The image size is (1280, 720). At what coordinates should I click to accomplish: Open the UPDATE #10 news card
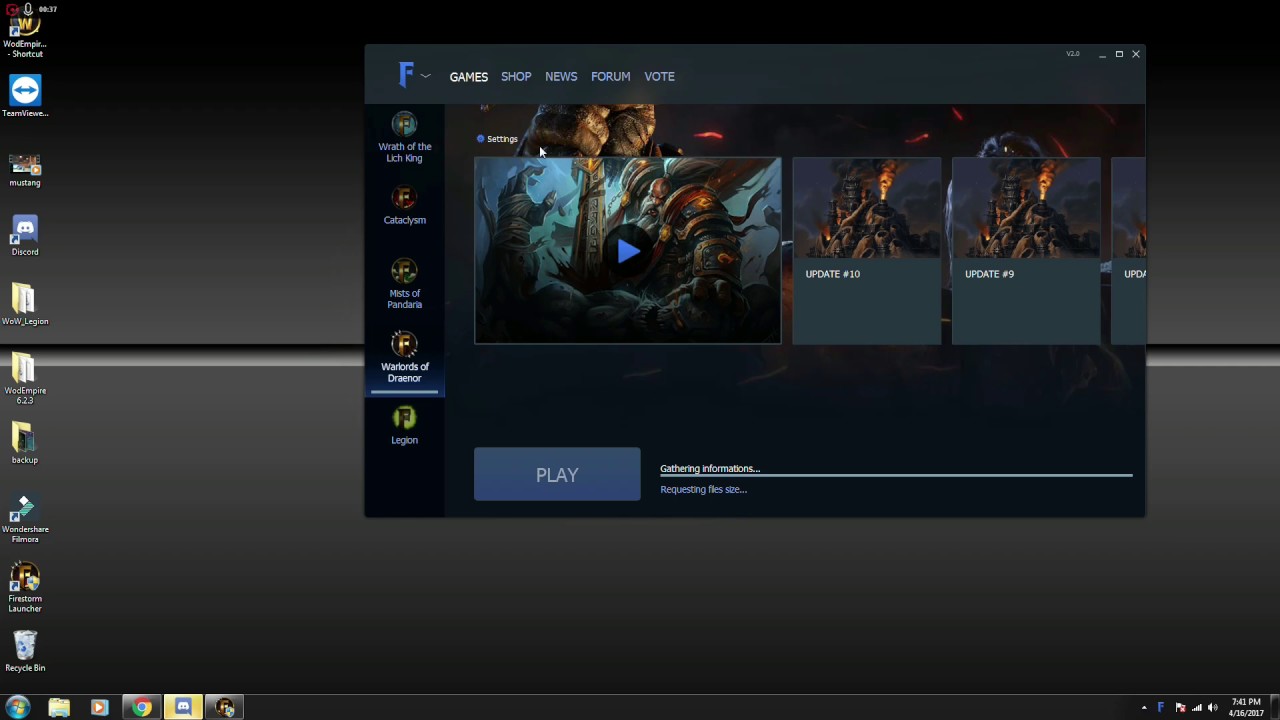(x=866, y=251)
